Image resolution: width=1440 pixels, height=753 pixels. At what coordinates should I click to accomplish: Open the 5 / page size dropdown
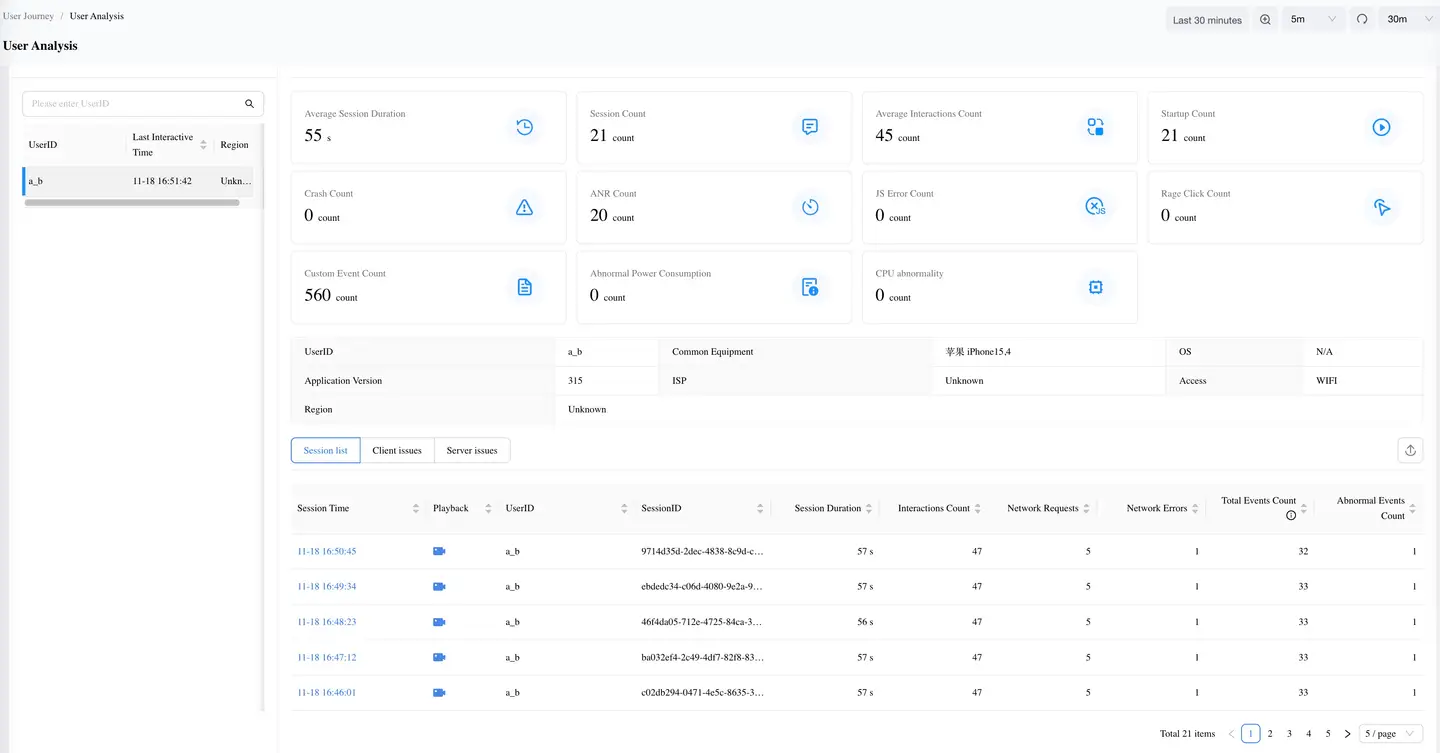point(1391,734)
